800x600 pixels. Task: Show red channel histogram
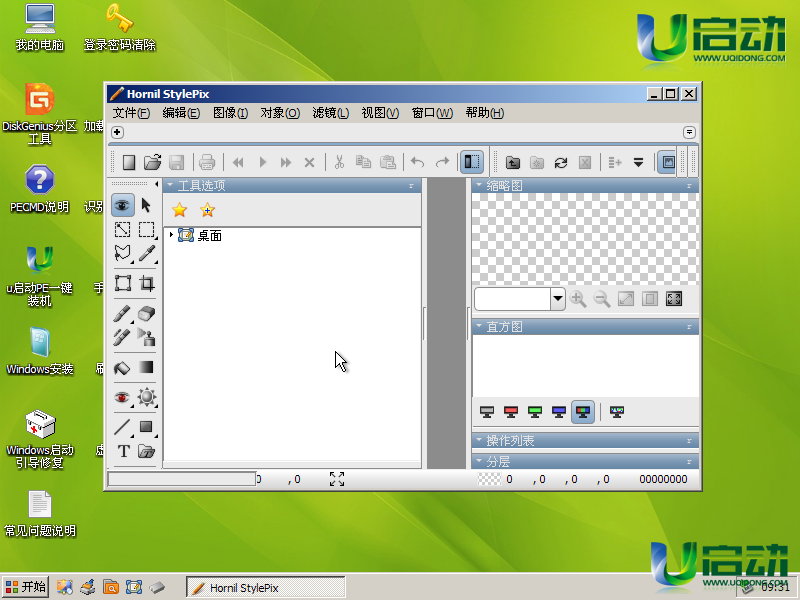coord(511,412)
